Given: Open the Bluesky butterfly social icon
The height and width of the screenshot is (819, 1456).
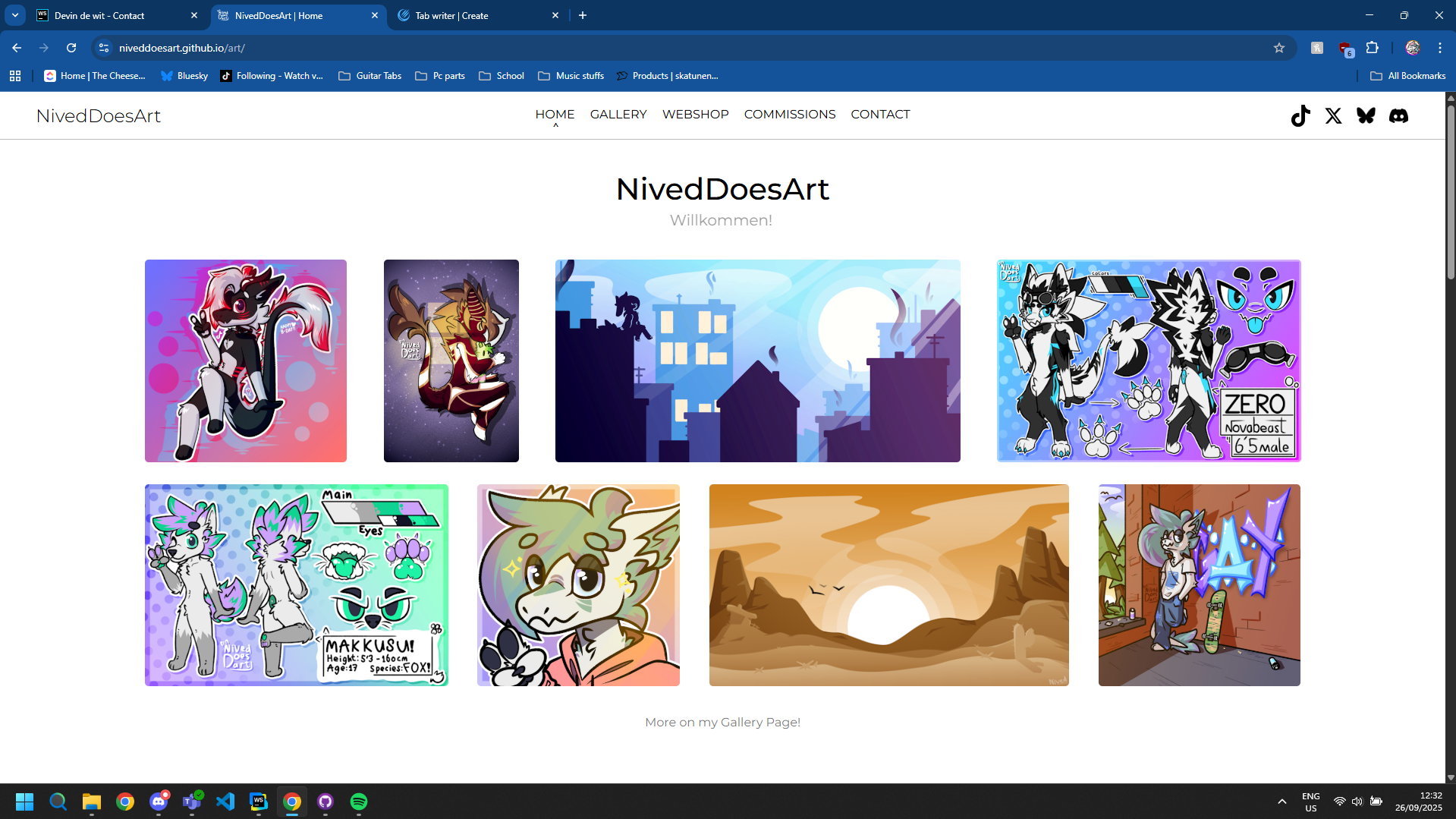Looking at the screenshot, I should click(1366, 115).
